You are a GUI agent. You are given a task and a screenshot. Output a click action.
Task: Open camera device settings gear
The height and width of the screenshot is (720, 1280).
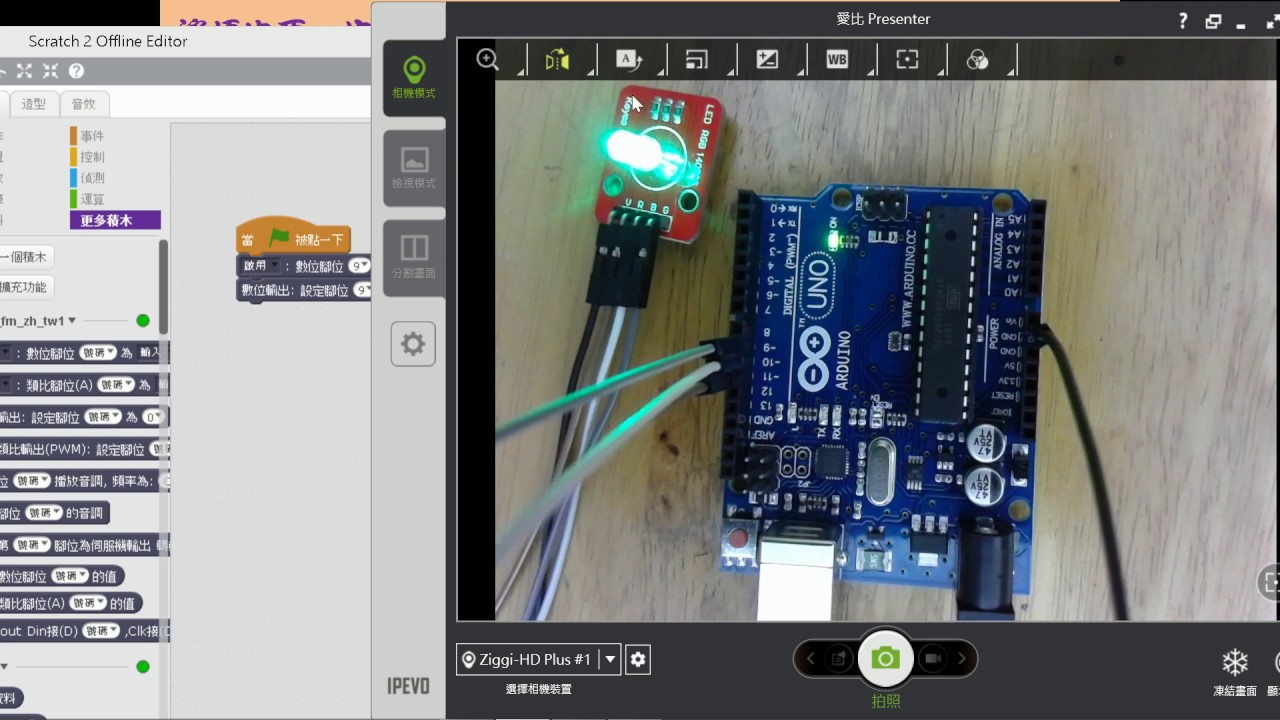(638, 659)
